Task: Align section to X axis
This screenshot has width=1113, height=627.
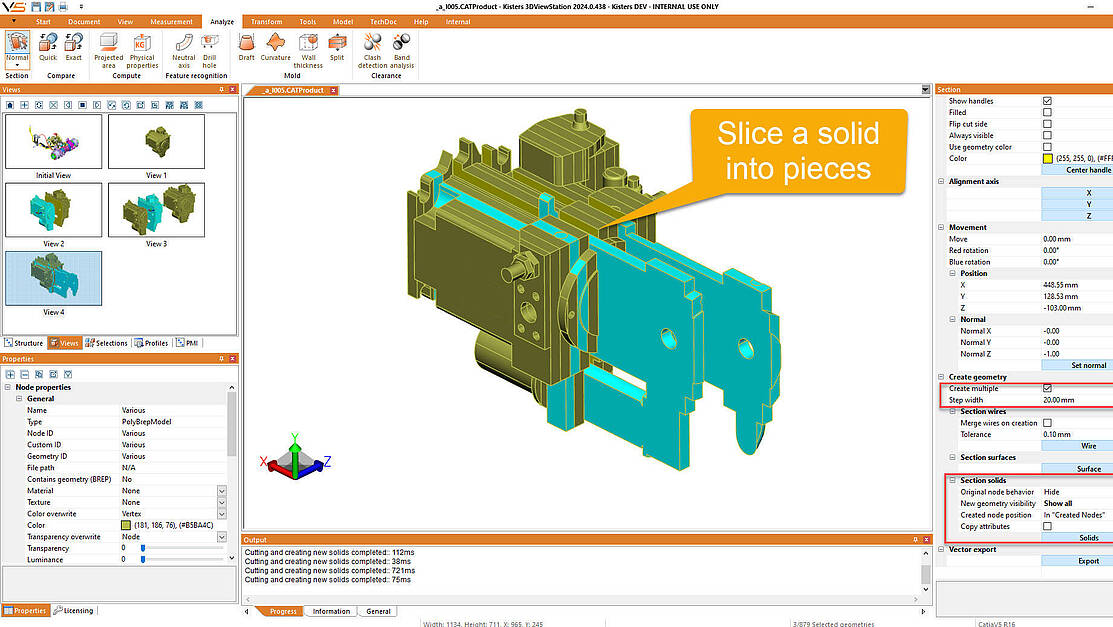Action: click(1078, 192)
